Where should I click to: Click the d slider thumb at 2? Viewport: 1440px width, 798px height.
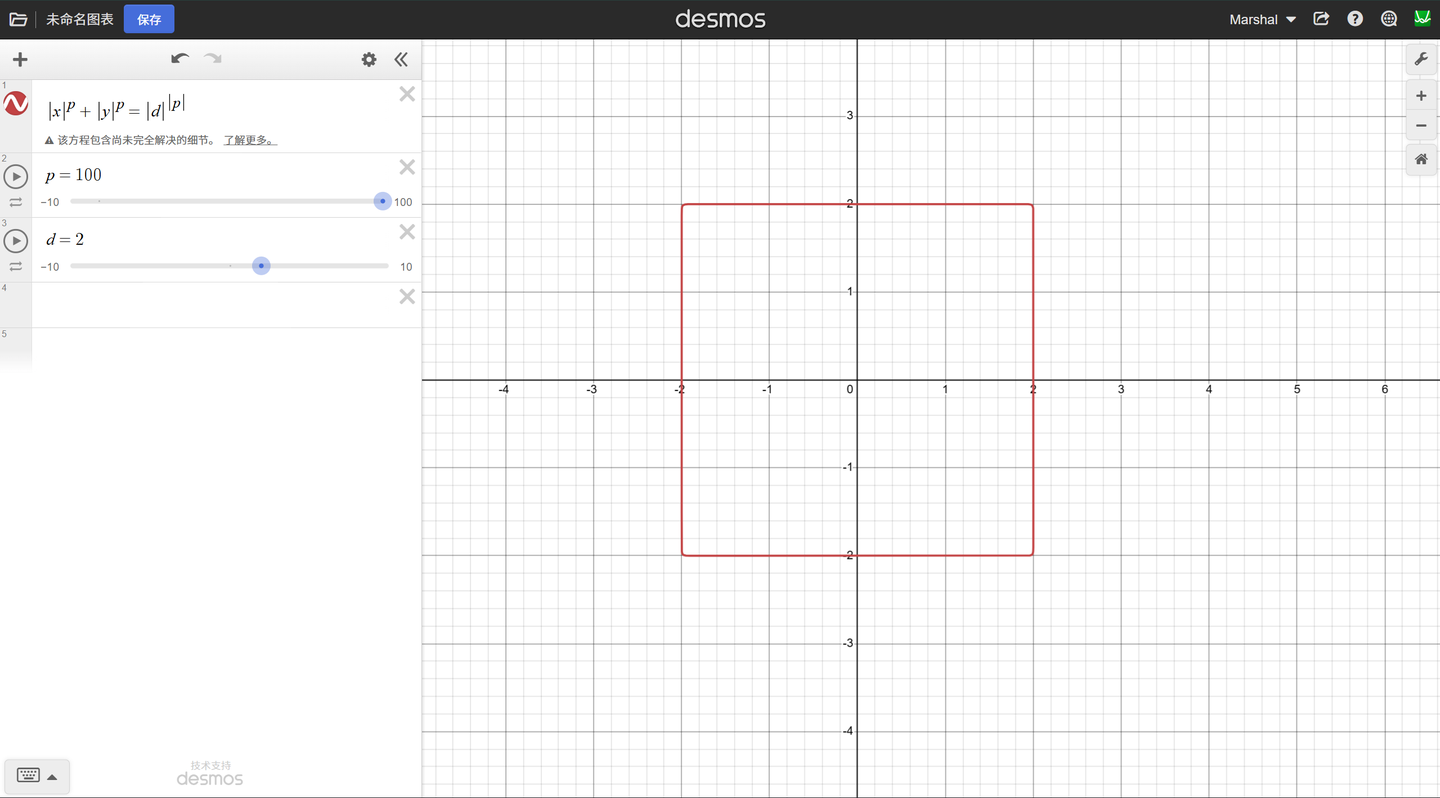tap(261, 266)
